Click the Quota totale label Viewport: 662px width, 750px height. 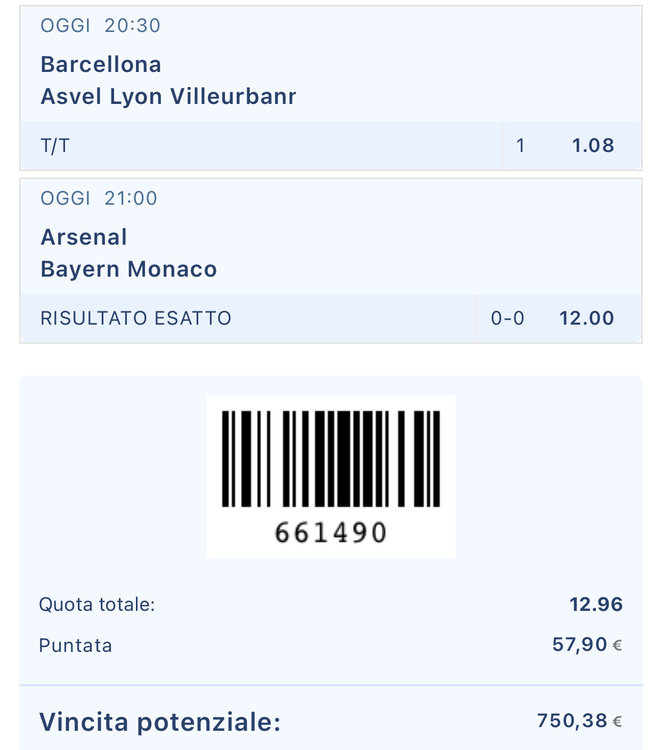(97, 604)
